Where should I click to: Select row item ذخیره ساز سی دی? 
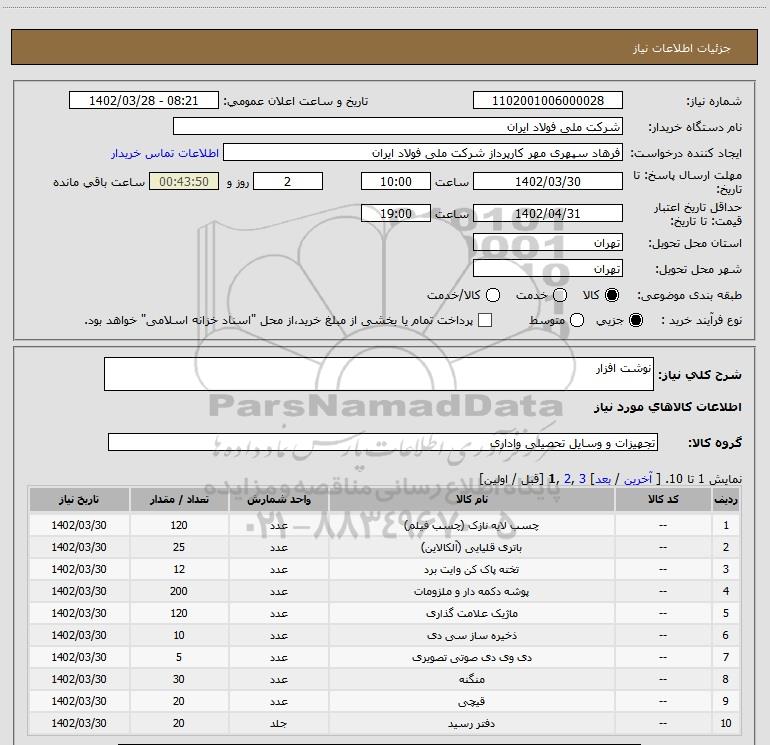471,635
